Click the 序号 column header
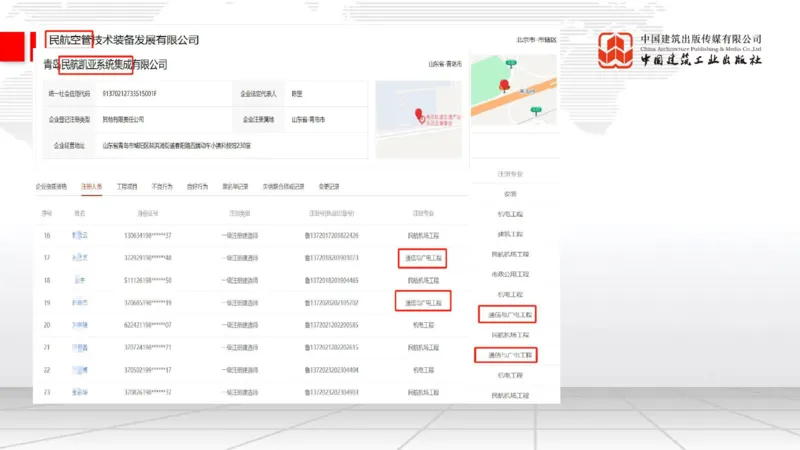Viewport: 800px width, 450px height. 47,213
